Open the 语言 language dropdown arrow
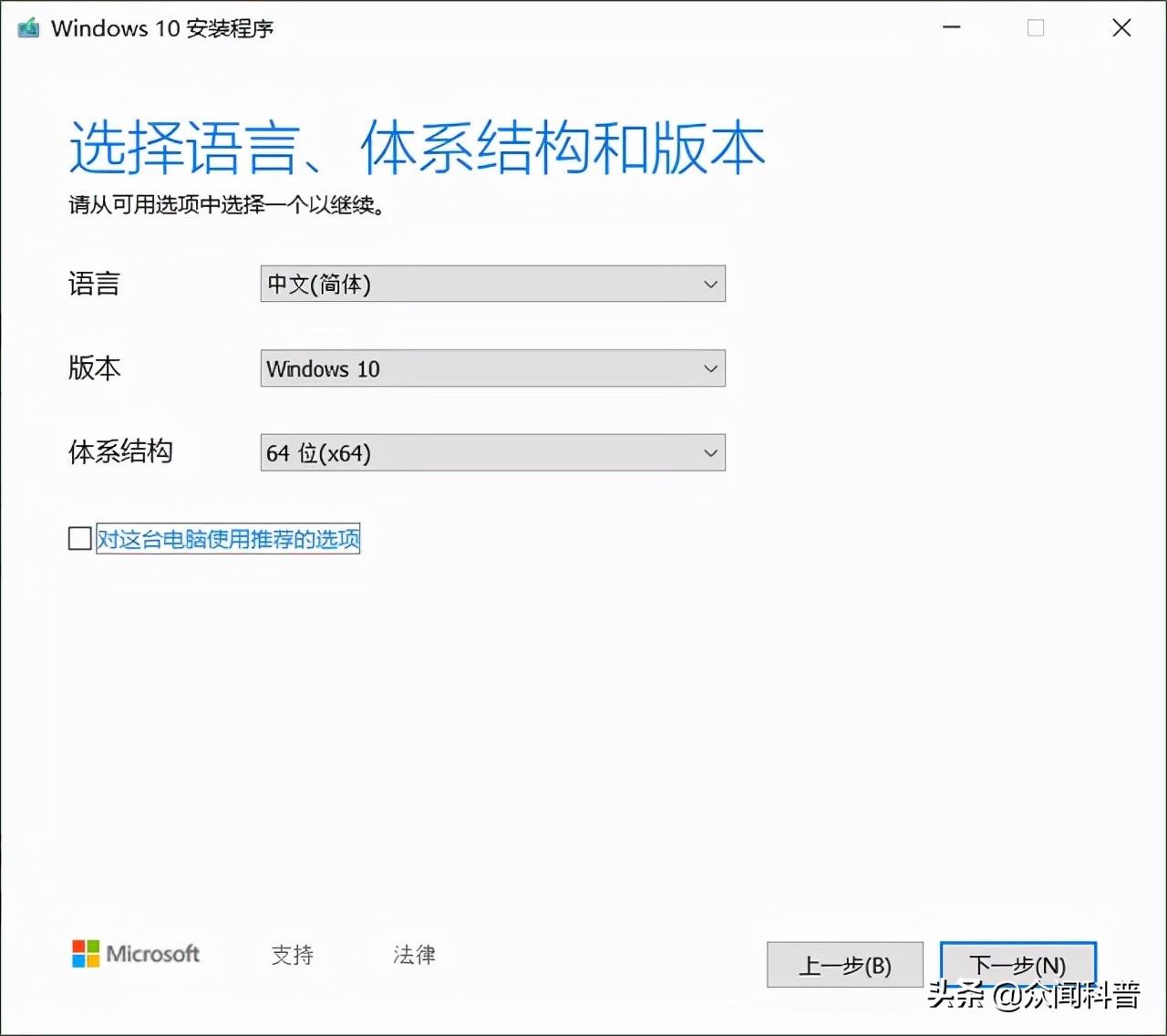 click(709, 284)
